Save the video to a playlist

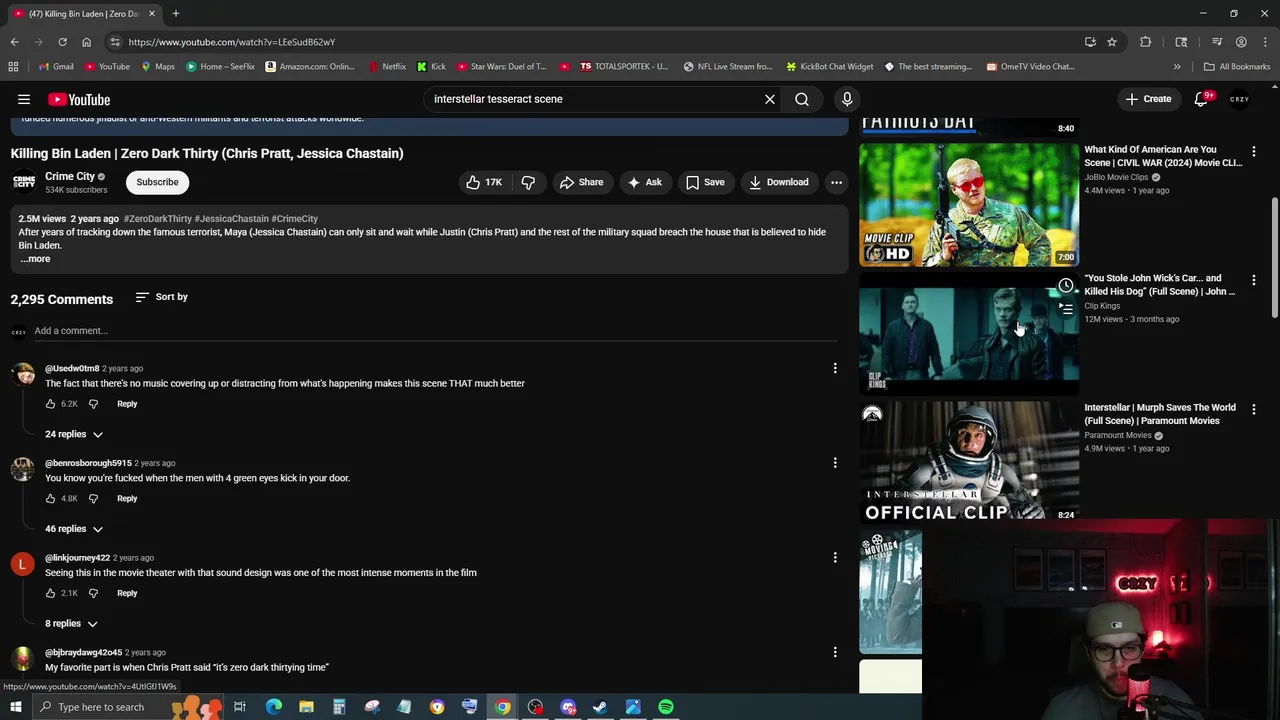coord(705,182)
